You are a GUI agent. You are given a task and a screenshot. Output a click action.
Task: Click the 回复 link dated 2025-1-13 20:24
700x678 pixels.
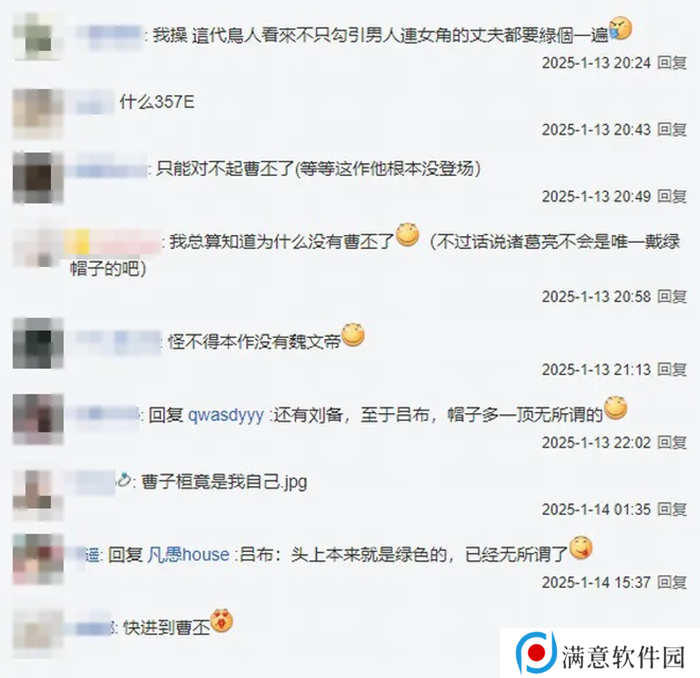point(672,62)
